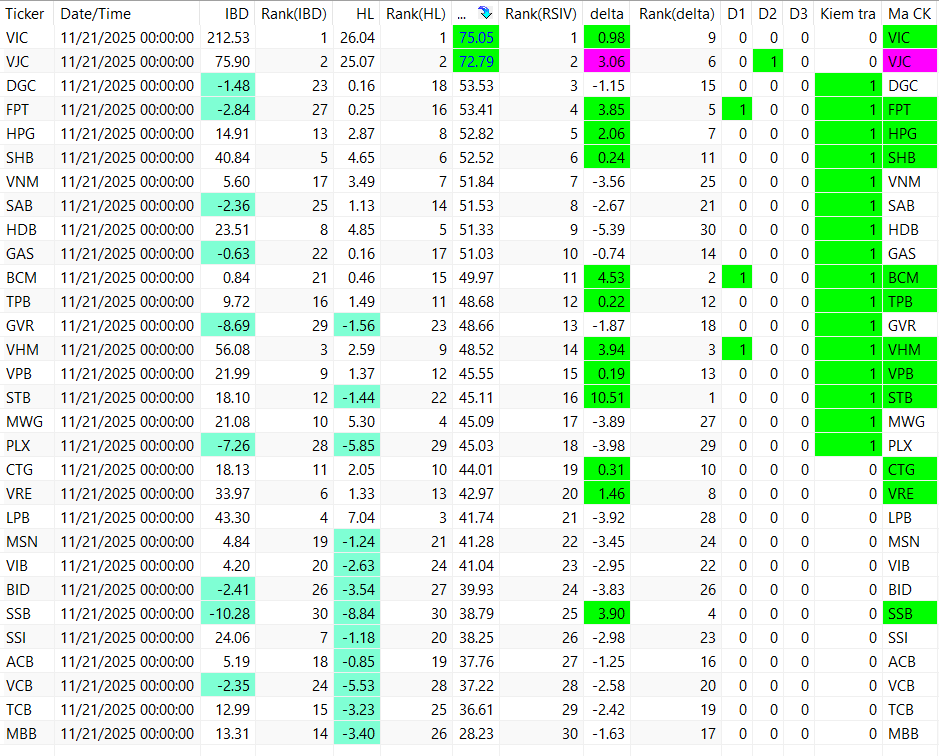Click the delta value 10.51 for STB

607,397
